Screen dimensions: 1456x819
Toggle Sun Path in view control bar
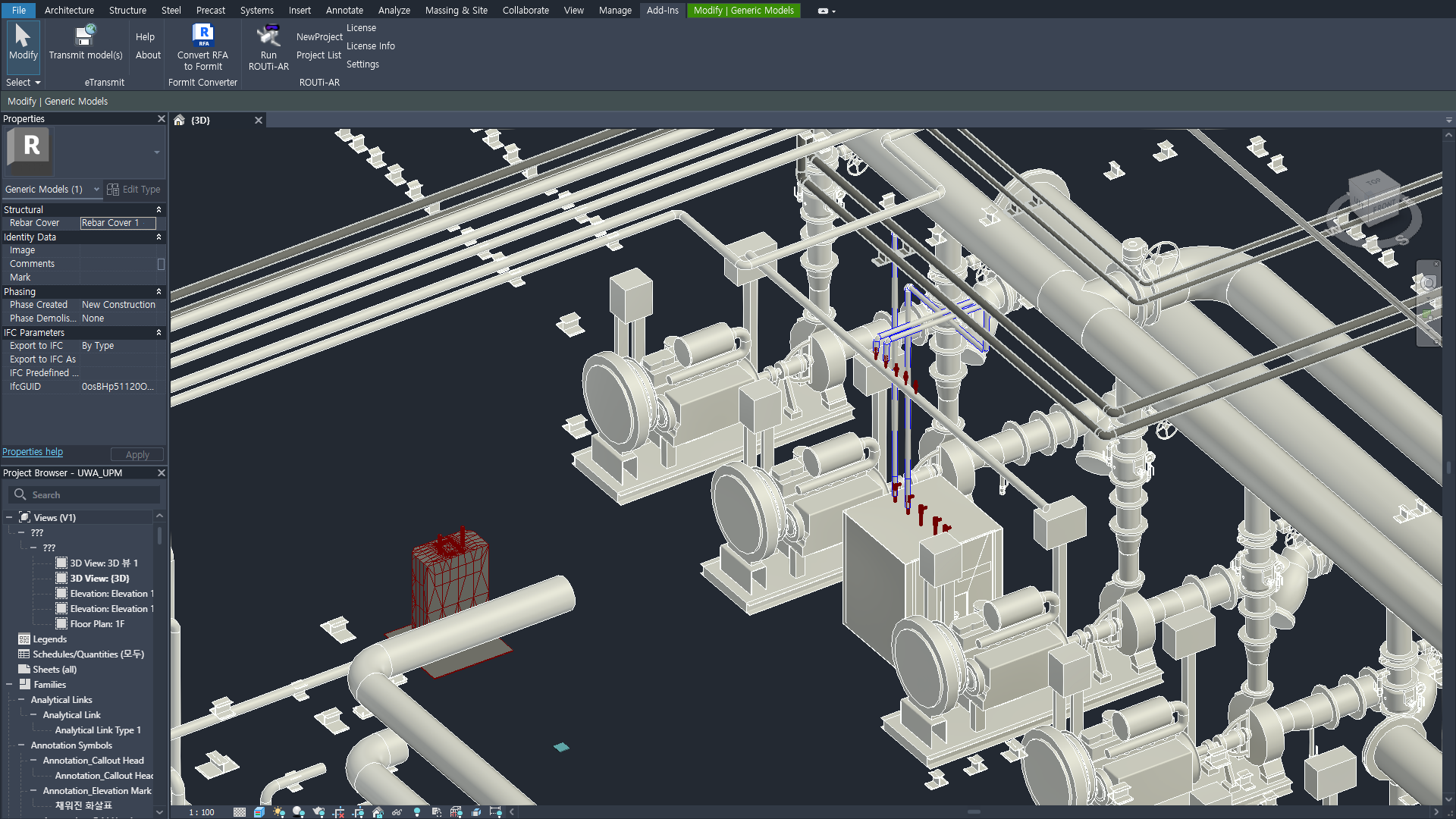[x=279, y=812]
